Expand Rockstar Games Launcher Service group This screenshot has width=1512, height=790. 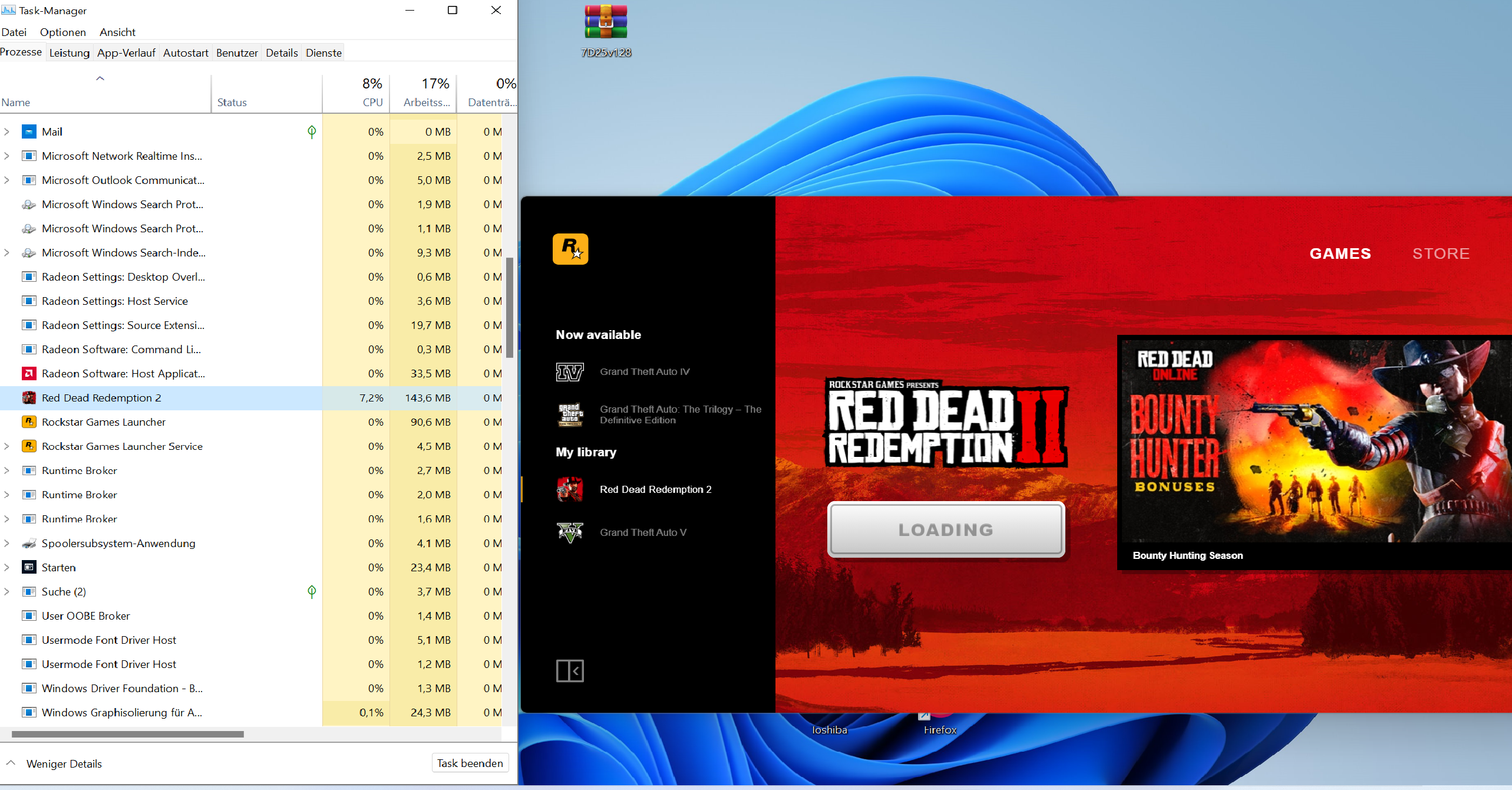[7, 446]
